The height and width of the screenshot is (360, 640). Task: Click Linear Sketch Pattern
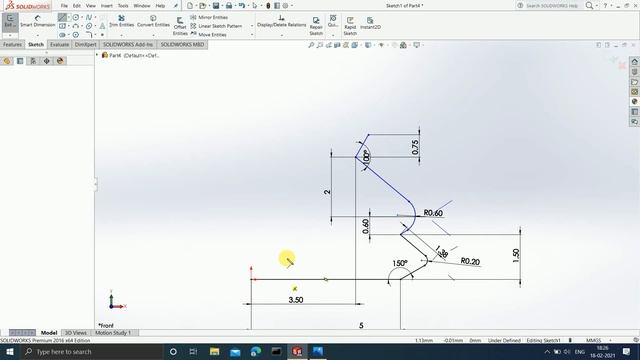coord(216,26)
